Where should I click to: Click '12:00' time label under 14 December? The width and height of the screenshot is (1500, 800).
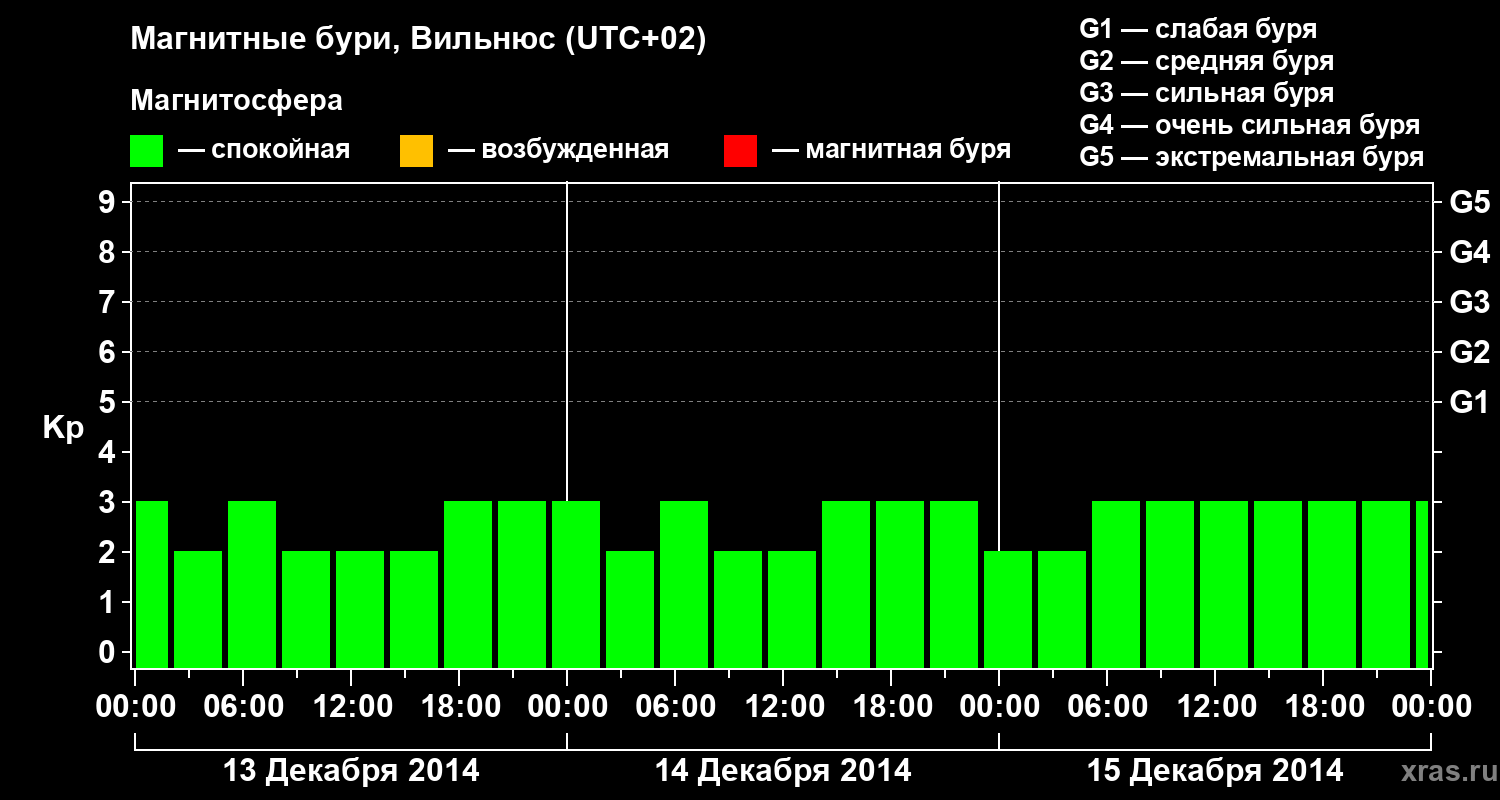(x=783, y=707)
